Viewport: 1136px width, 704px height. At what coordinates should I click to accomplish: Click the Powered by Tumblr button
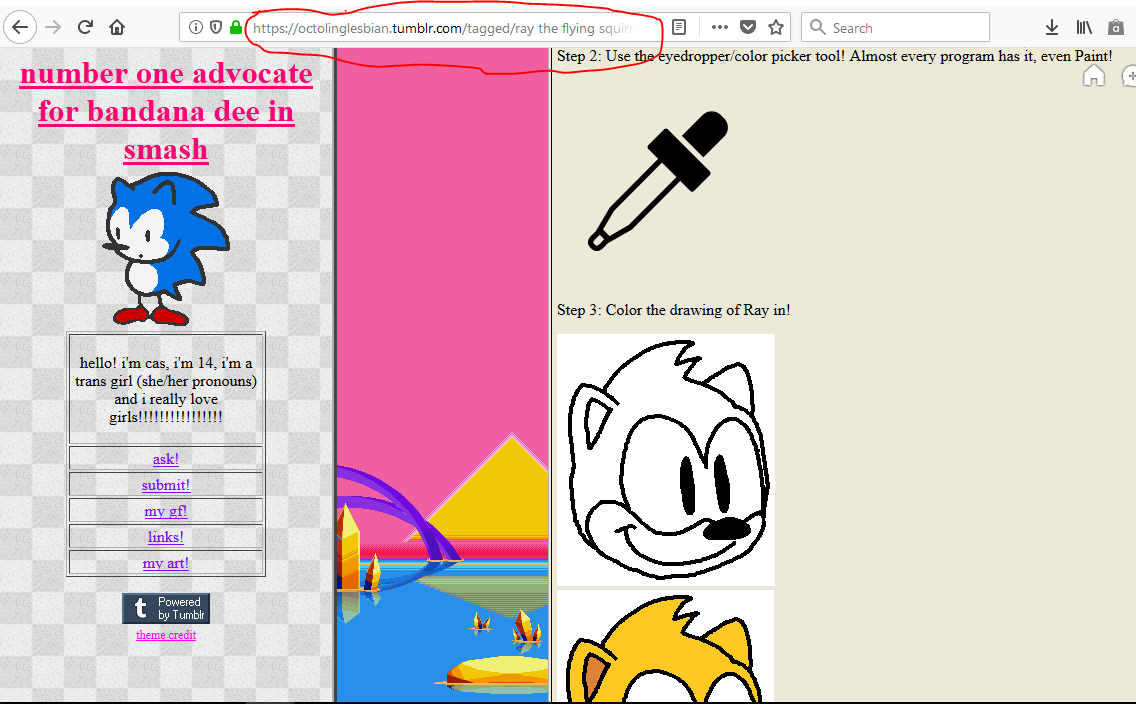coord(166,608)
